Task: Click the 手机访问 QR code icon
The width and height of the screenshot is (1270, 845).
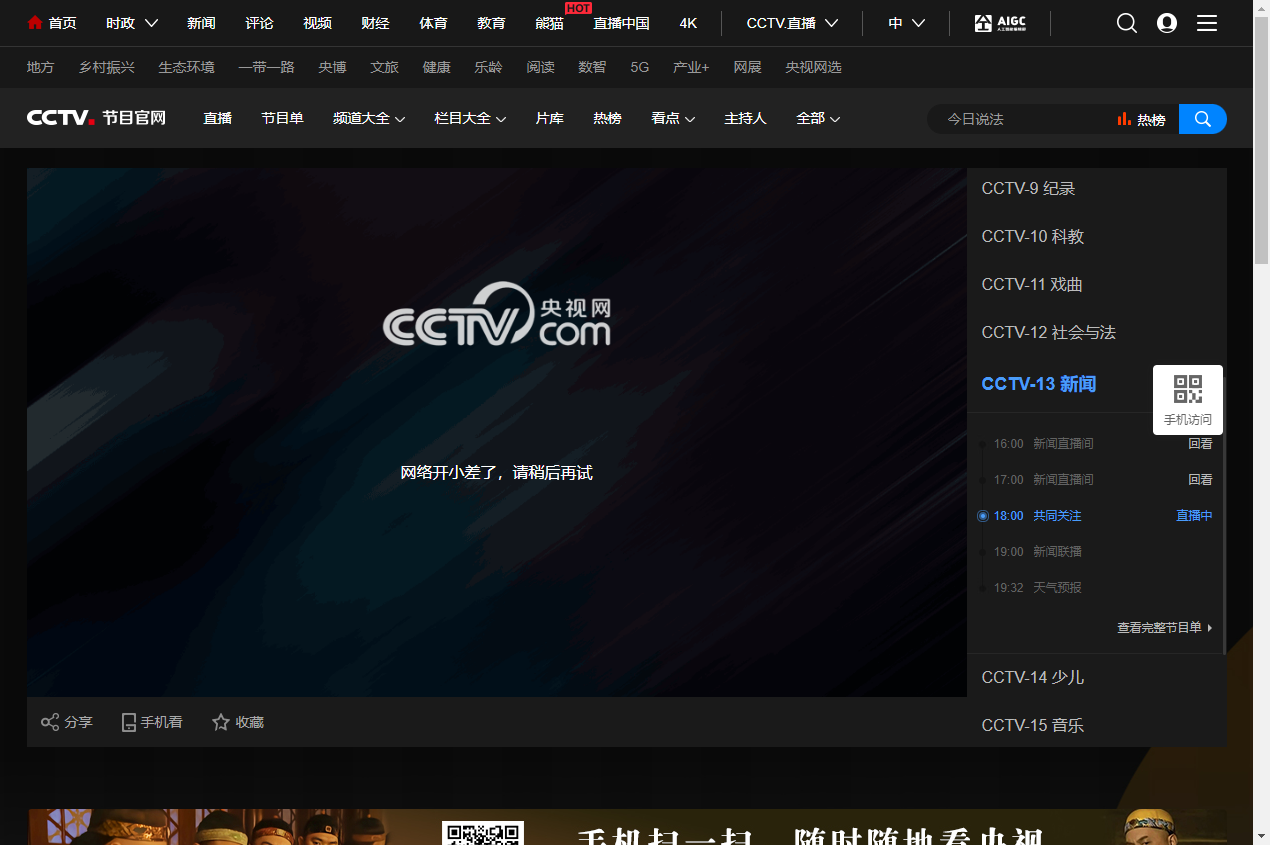Action: click(x=1188, y=389)
